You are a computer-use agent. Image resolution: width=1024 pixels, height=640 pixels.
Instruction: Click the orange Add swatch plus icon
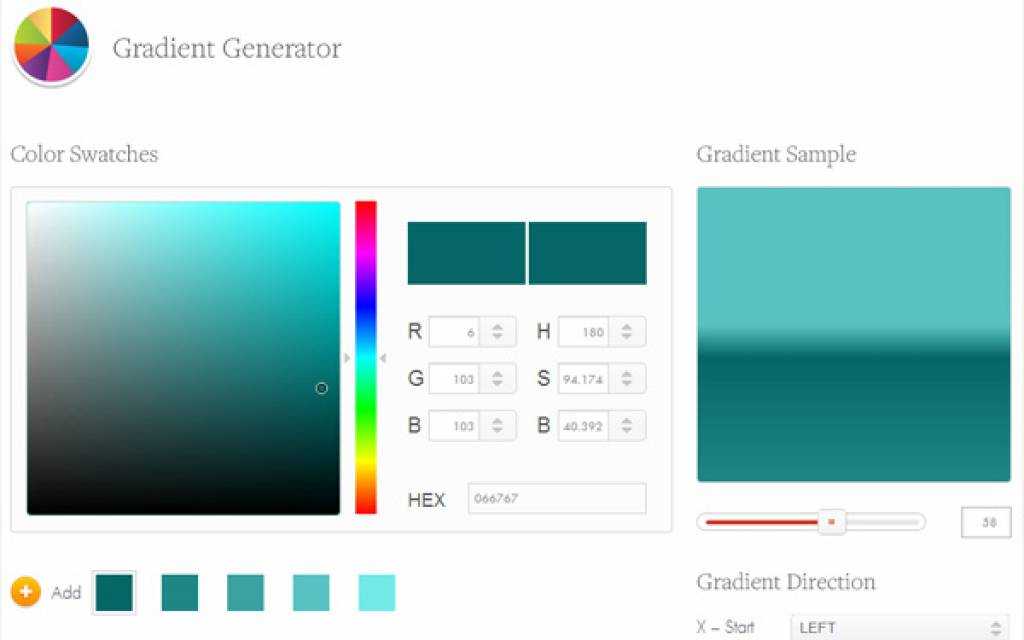pyautogui.click(x=25, y=592)
